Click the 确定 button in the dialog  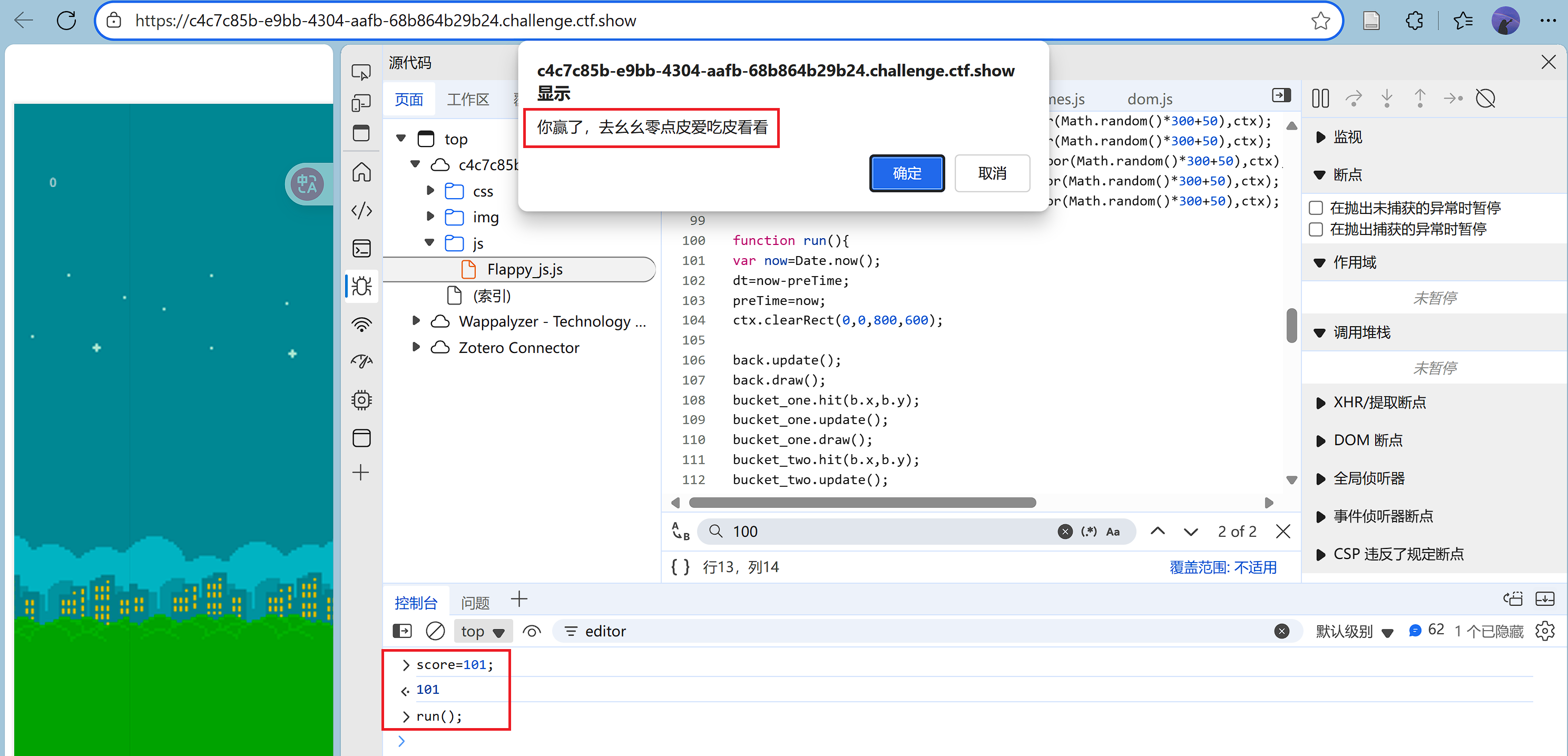click(906, 173)
